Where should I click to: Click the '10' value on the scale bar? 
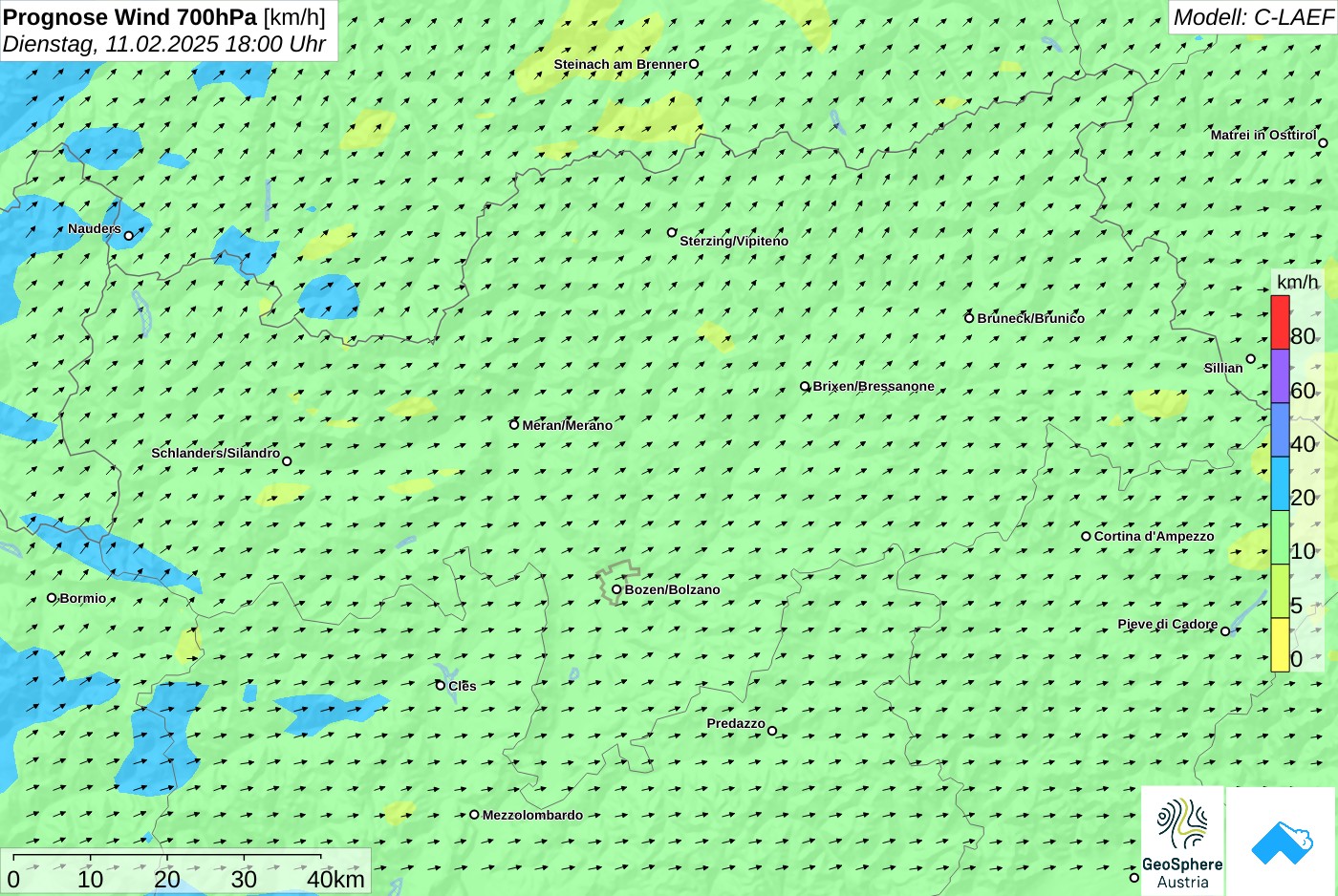point(91,879)
